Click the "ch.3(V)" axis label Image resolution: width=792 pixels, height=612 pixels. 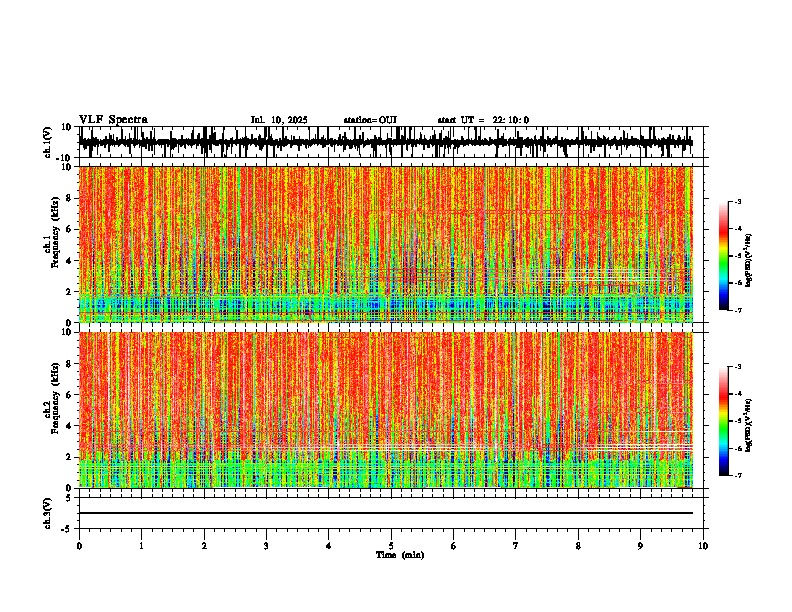(48, 513)
